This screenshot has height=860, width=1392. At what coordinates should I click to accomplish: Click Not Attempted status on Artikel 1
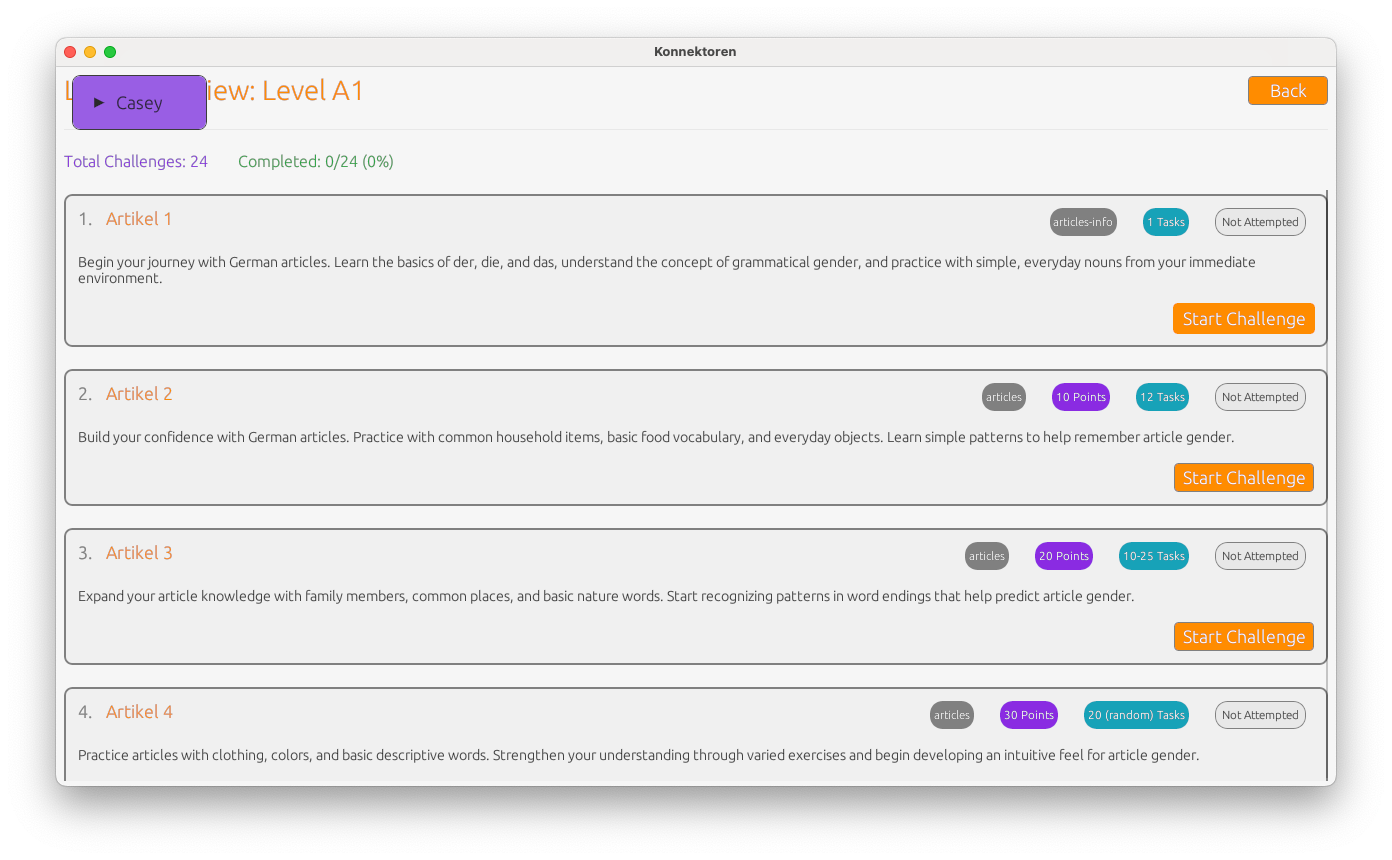click(1260, 222)
